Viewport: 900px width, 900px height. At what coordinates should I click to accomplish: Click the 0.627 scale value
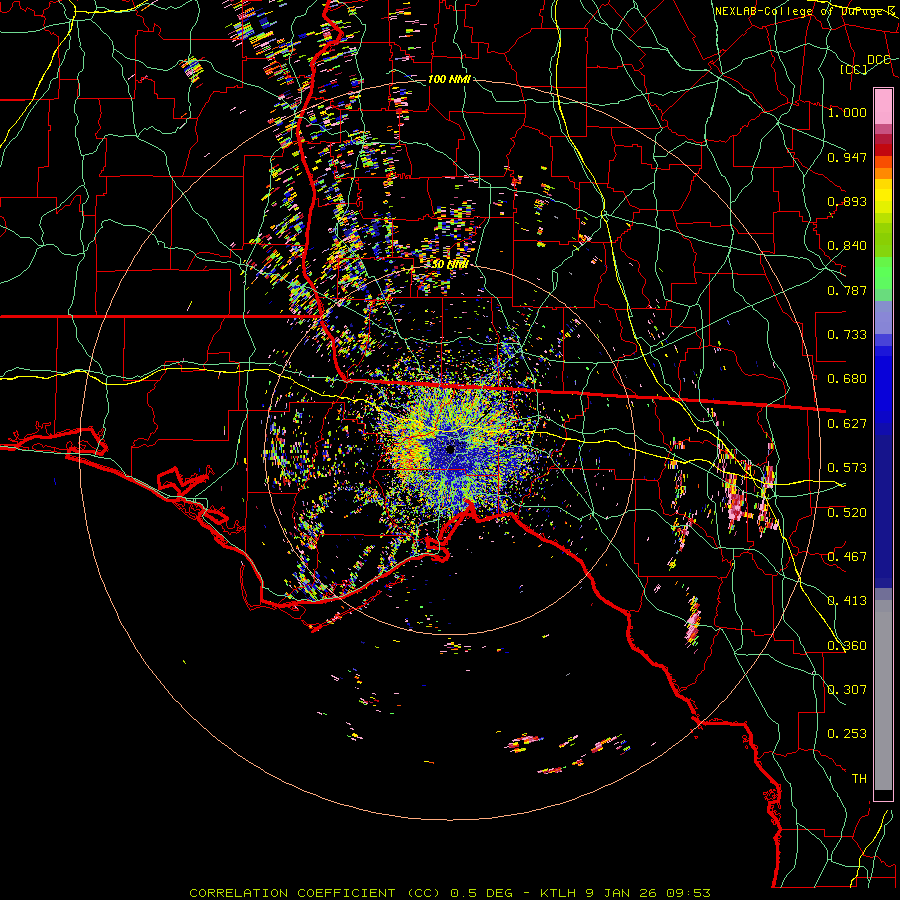coord(847,424)
